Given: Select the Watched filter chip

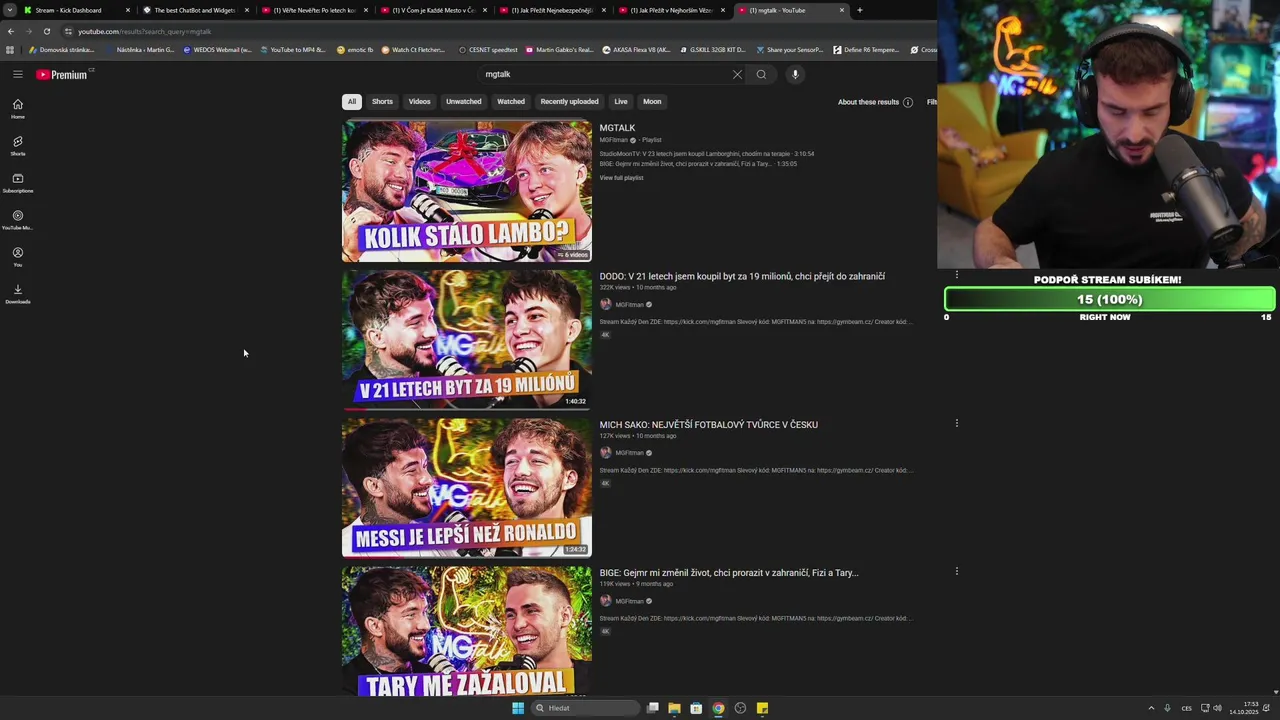Looking at the screenshot, I should 511,101.
